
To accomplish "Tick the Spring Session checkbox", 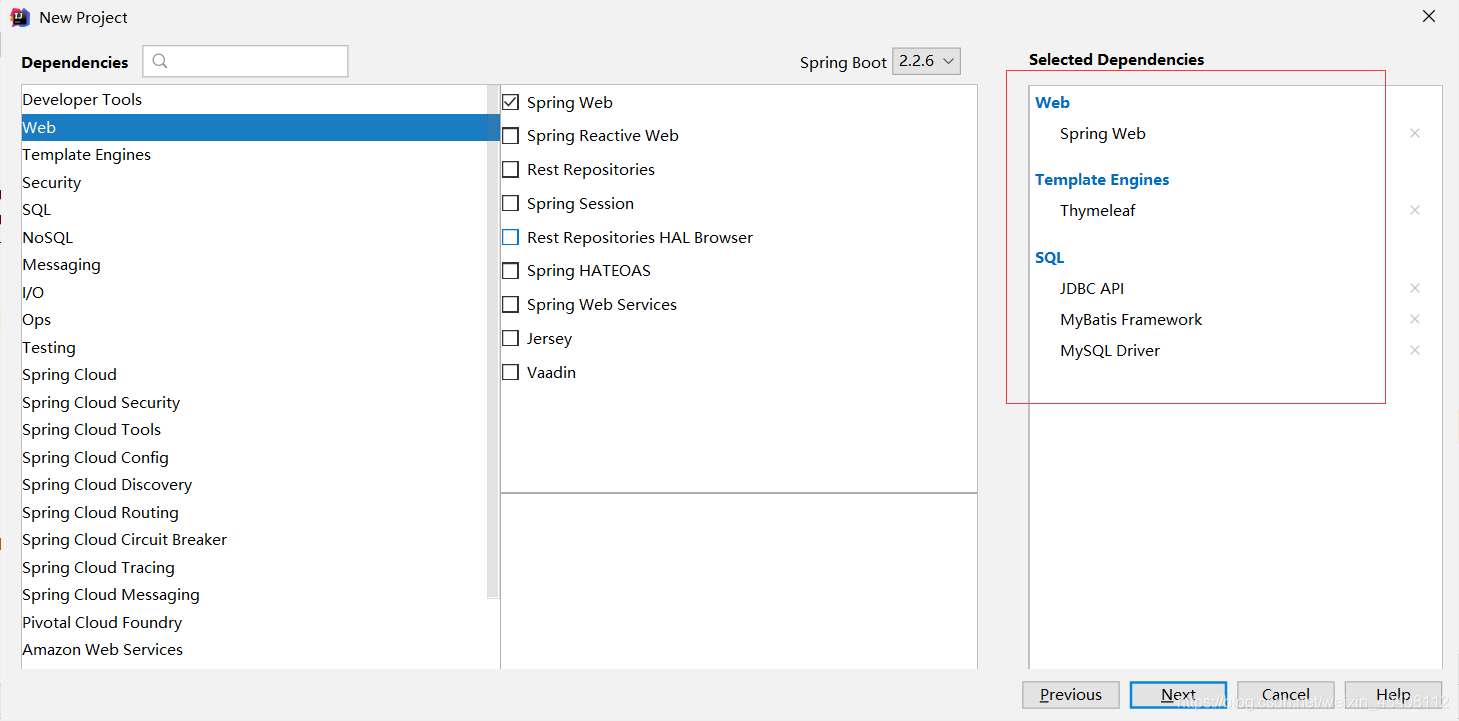I will pyautogui.click(x=510, y=203).
